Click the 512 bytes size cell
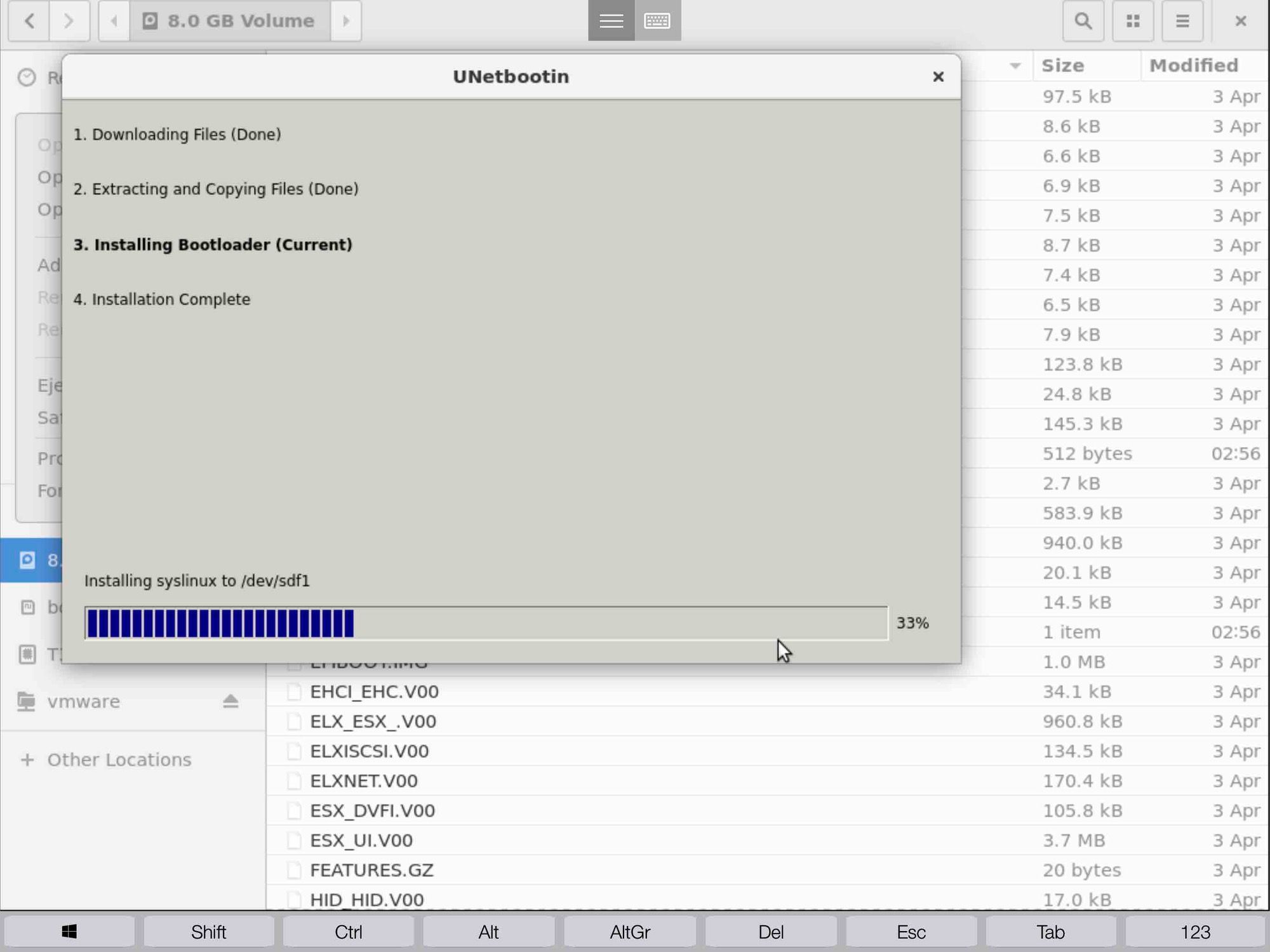The width and height of the screenshot is (1270, 952). pyautogui.click(x=1087, y=453)
